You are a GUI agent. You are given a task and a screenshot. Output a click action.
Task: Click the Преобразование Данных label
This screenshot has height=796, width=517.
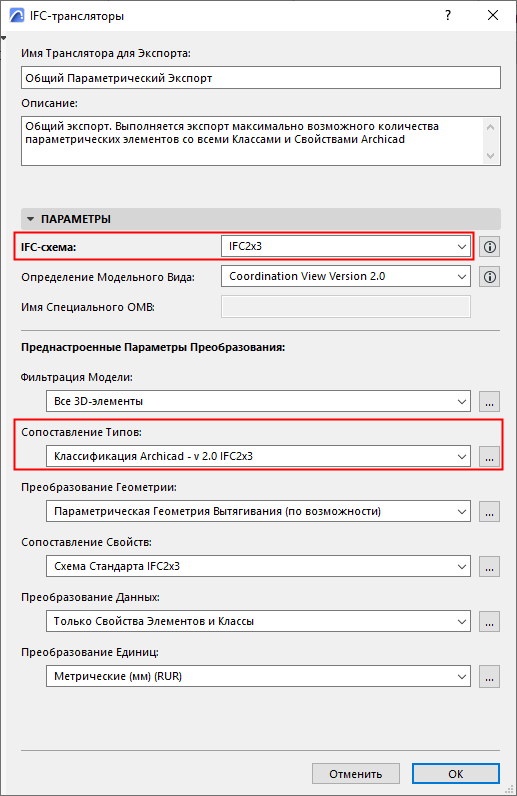pos(90,597)
